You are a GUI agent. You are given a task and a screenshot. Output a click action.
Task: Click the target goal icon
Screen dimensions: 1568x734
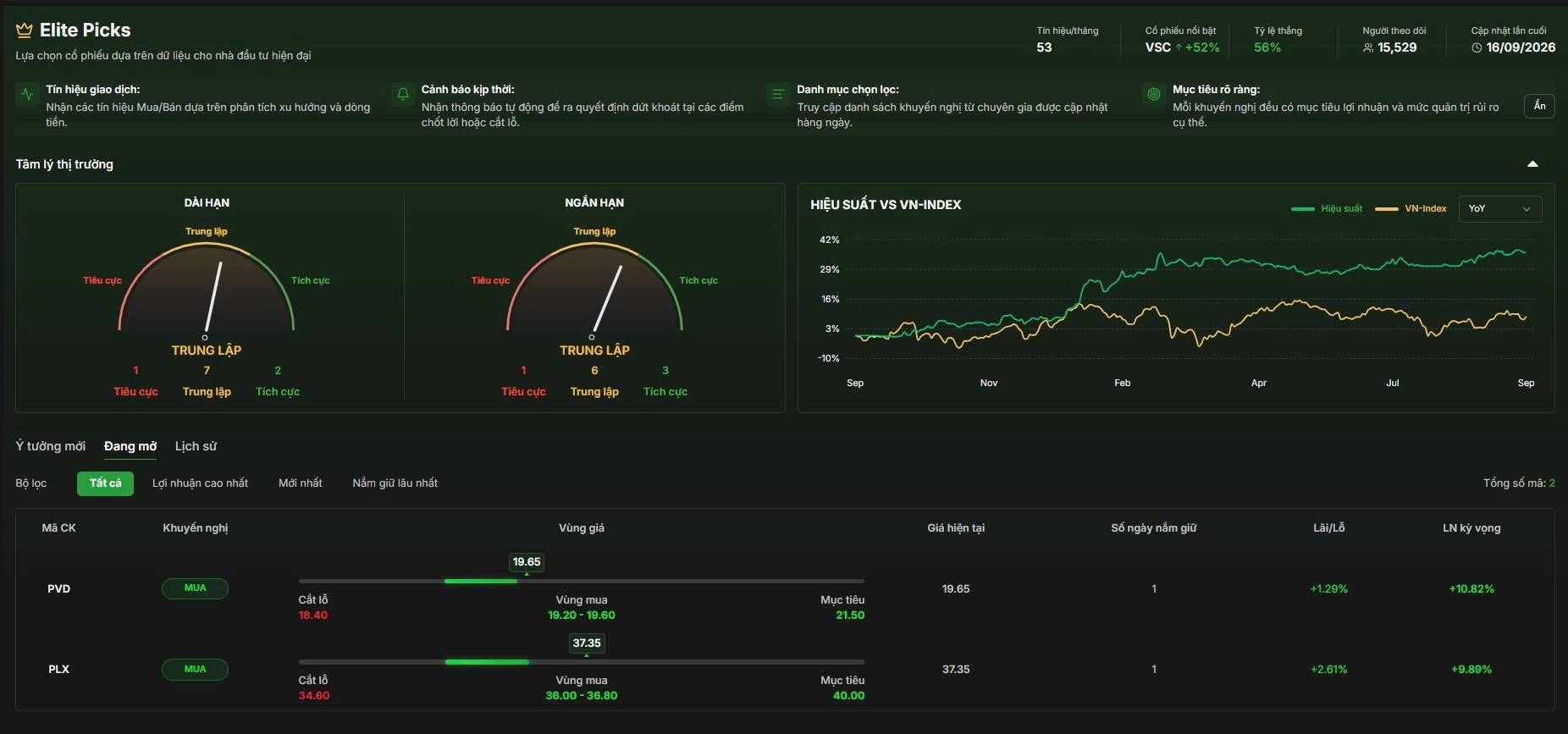pyautogui.click(x=1153, y=94)
